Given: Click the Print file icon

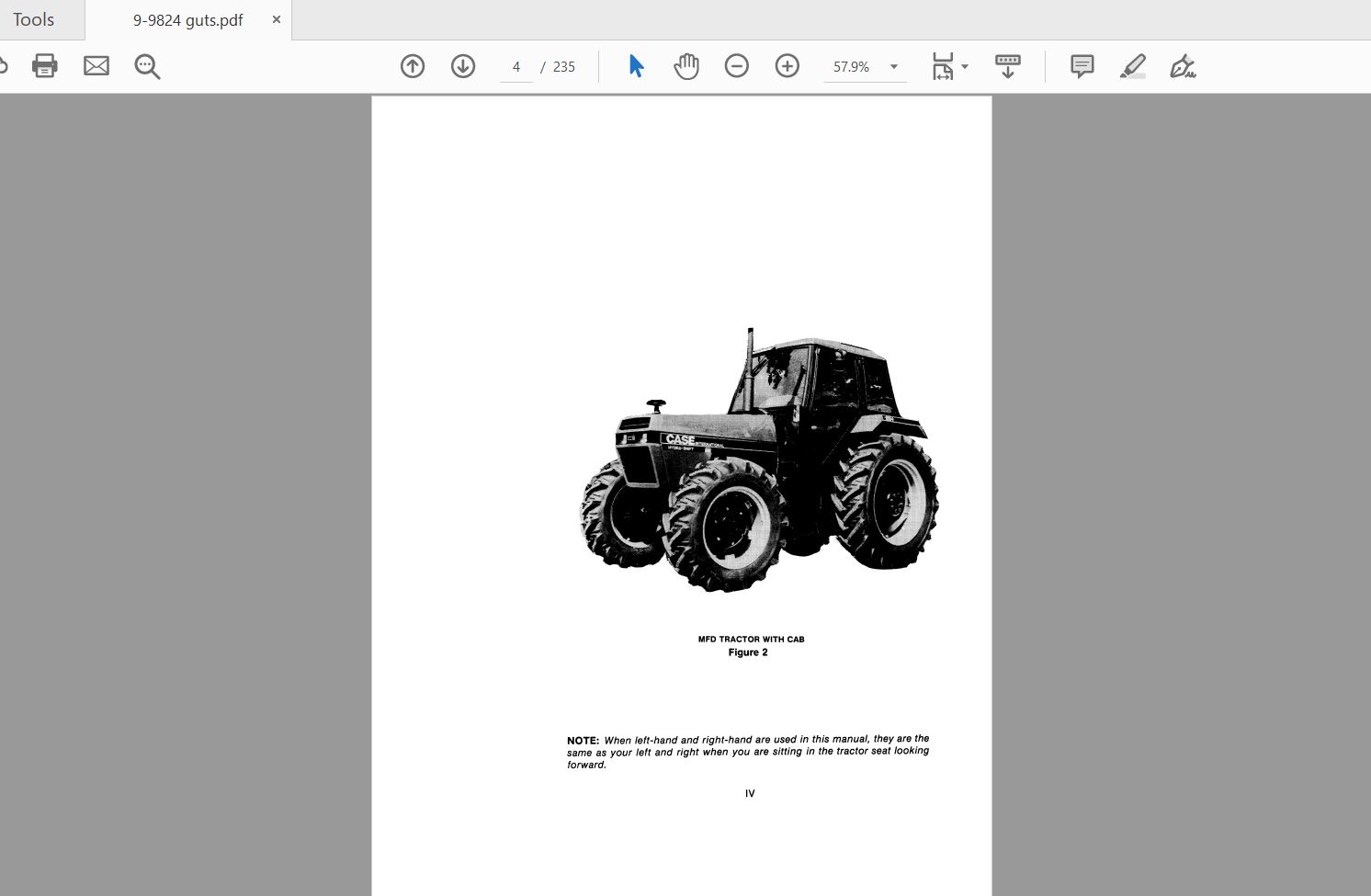Looking at the screenshot, I should click(x=44, y=66).
